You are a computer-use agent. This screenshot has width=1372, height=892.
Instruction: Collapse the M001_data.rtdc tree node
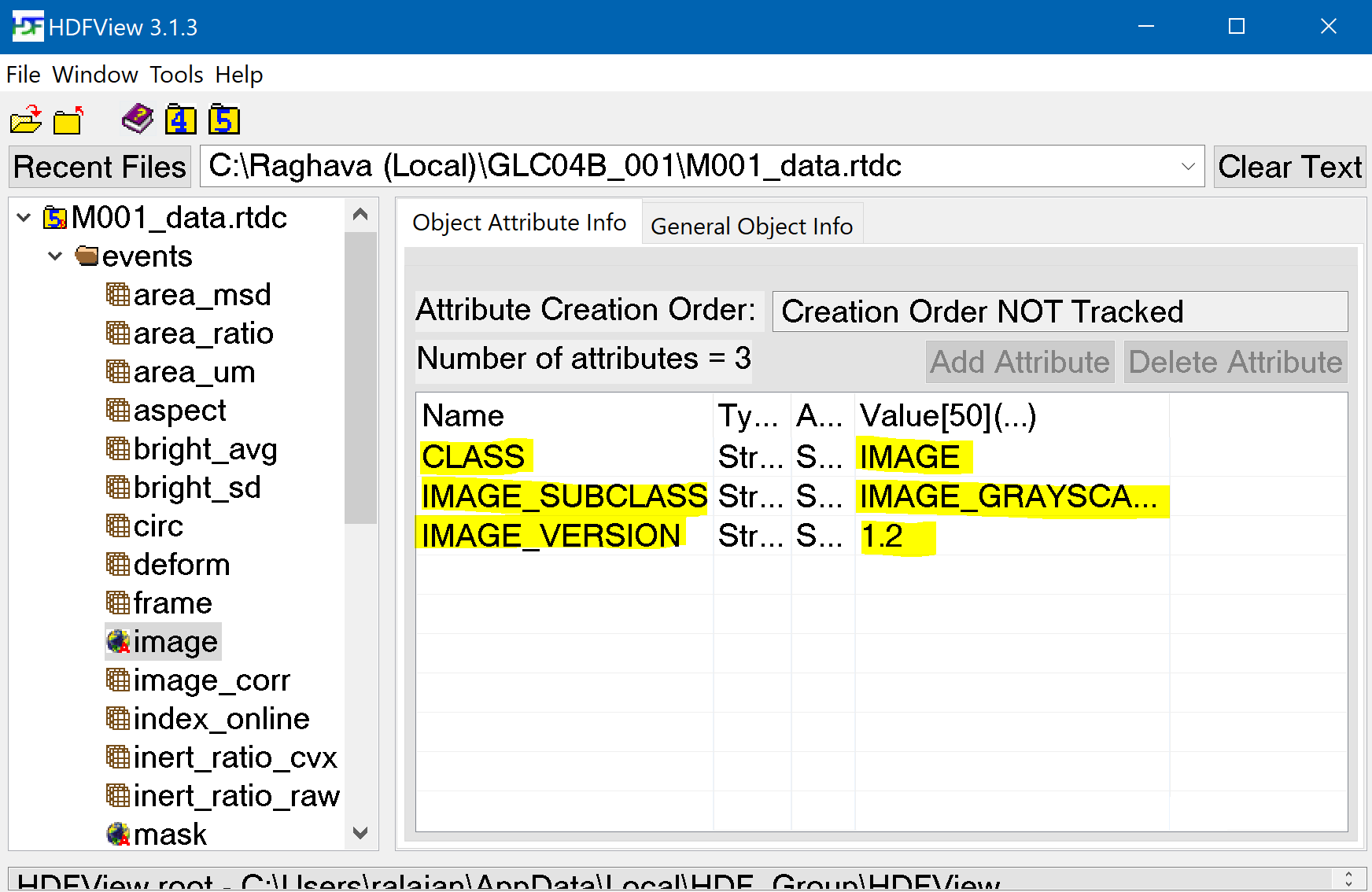tap(23, 218)
